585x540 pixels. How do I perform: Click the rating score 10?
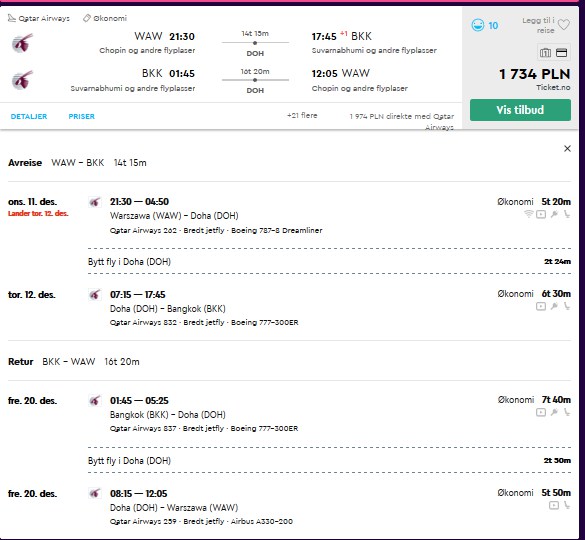(493, 25)
